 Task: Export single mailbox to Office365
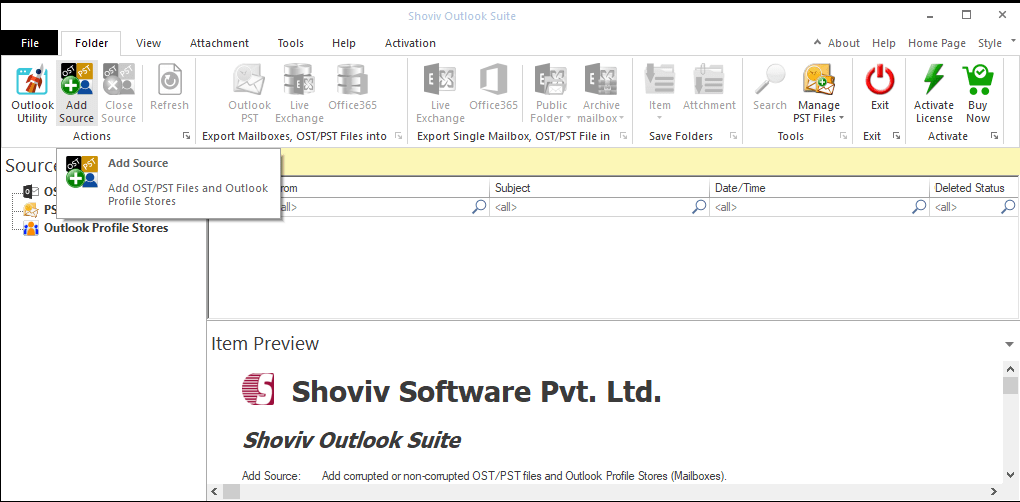pos(494,88)
